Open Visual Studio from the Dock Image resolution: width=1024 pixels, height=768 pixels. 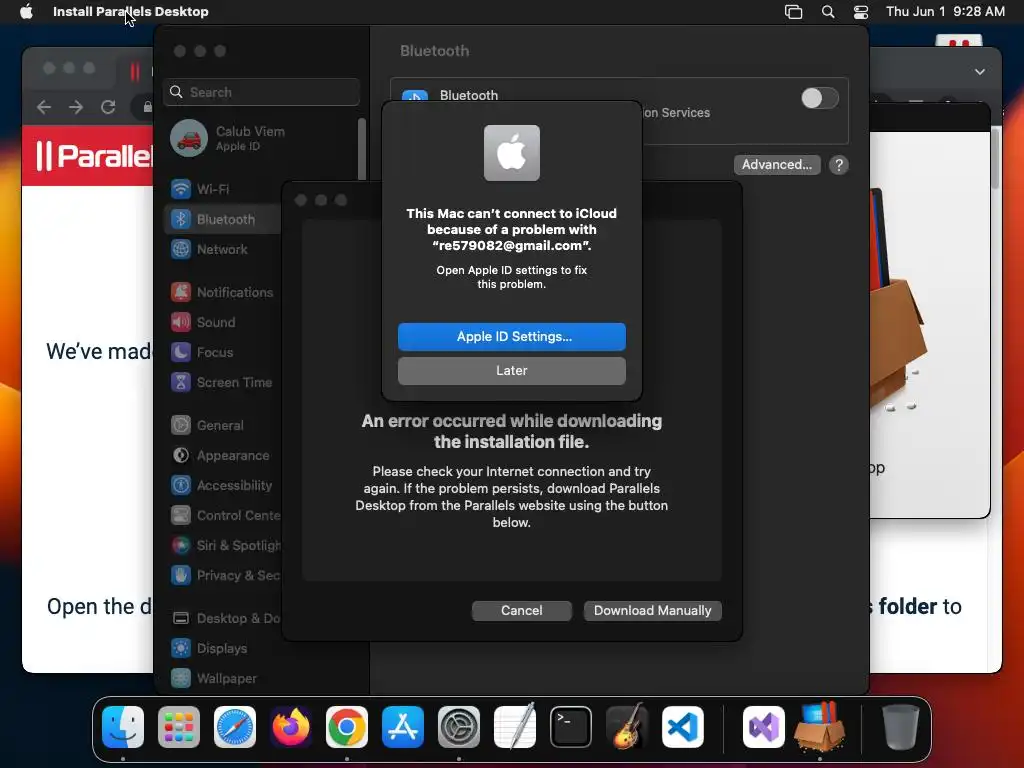(763, 727)
